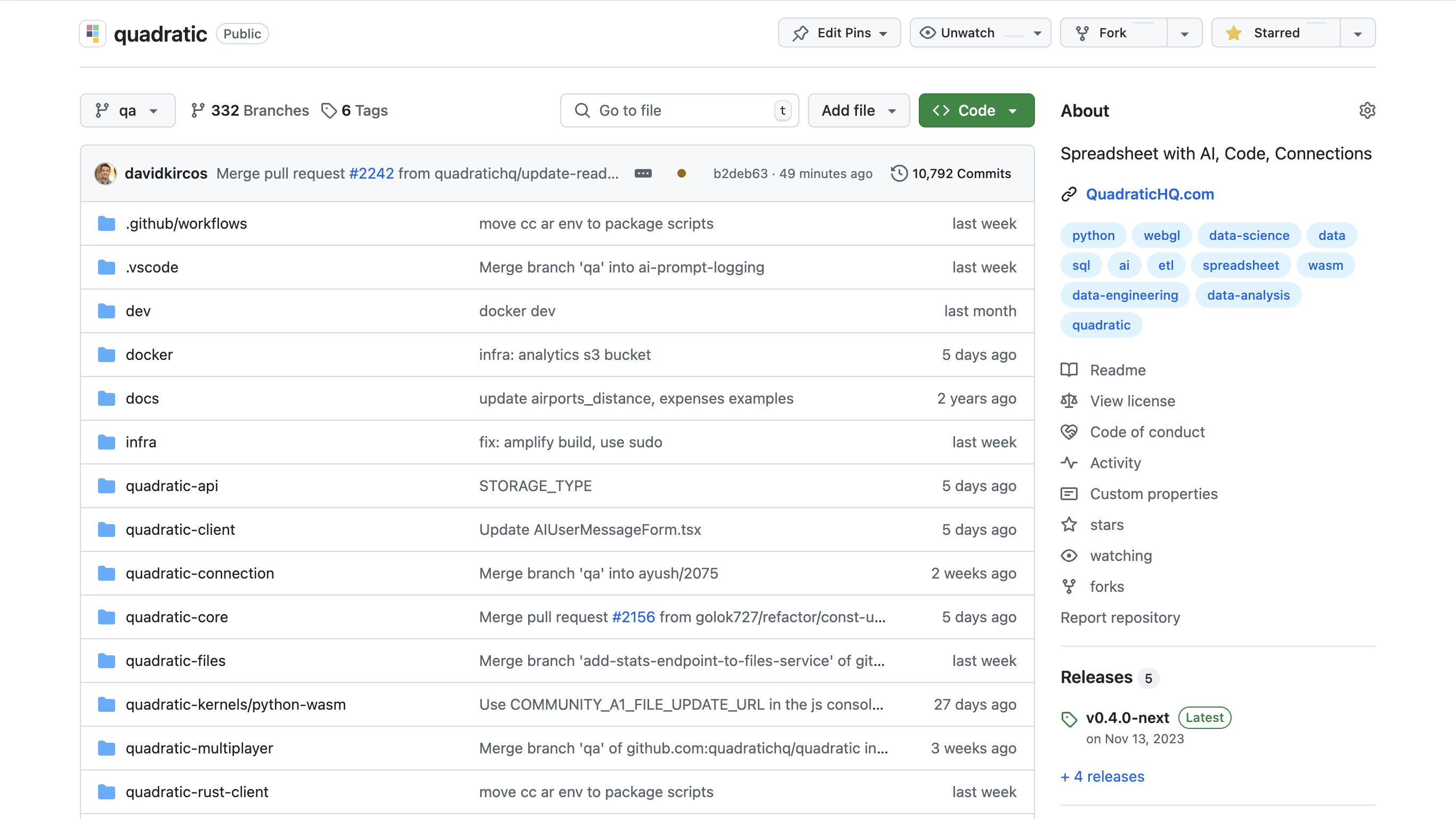Click the Activity pulse icon
Image resolution: width=1456 pixels, height=819 pixels.
point(1068,463)
